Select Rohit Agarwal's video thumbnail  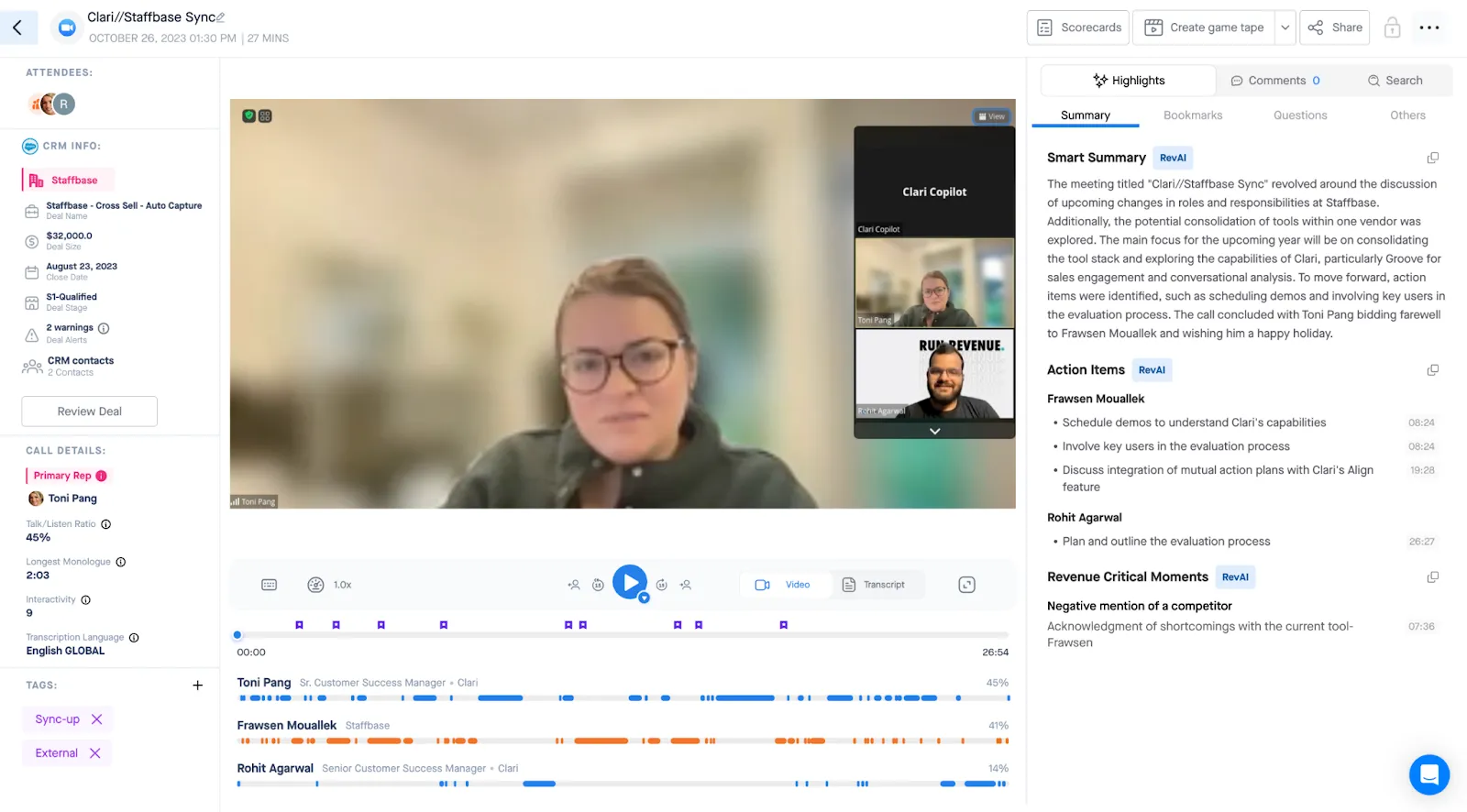point(934,373)
